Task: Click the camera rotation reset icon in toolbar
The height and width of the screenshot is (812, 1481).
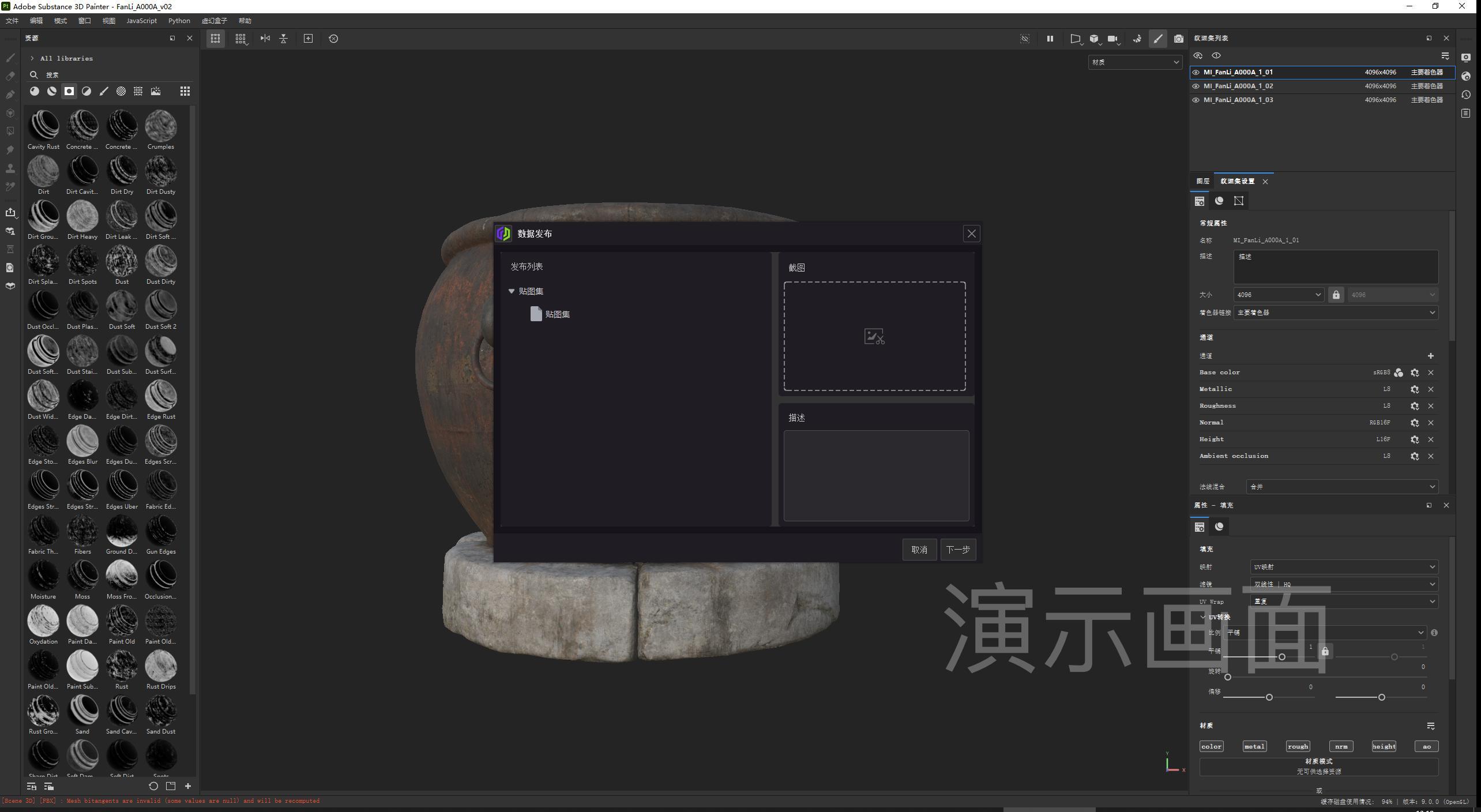Action: point(333,39)
